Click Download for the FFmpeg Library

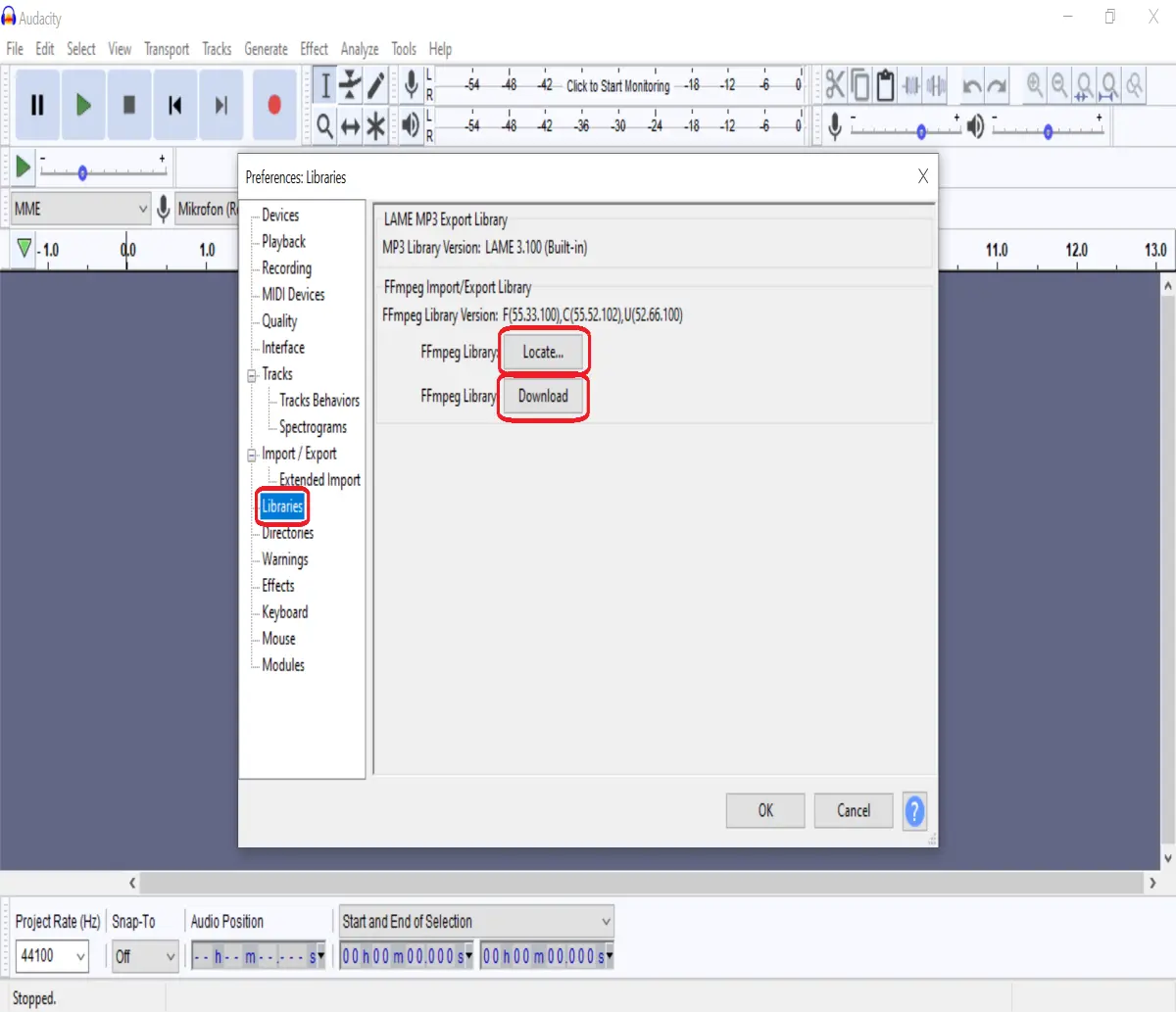pos(543,396)
